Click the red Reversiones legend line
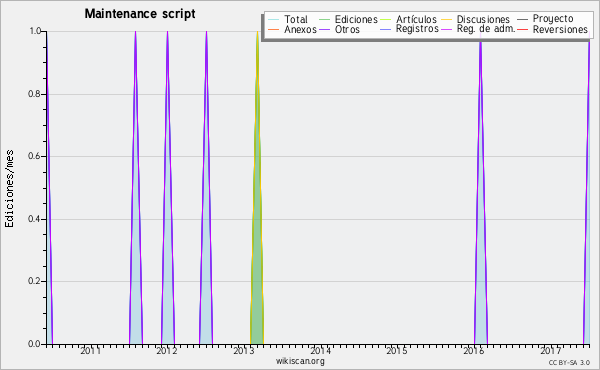 (522, 29)
